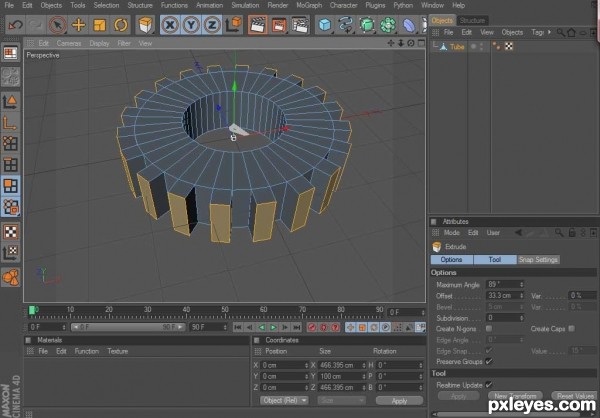Click the Maximum Angle field
The width and height of the screenshot is (600, 418).
(505, 284)
